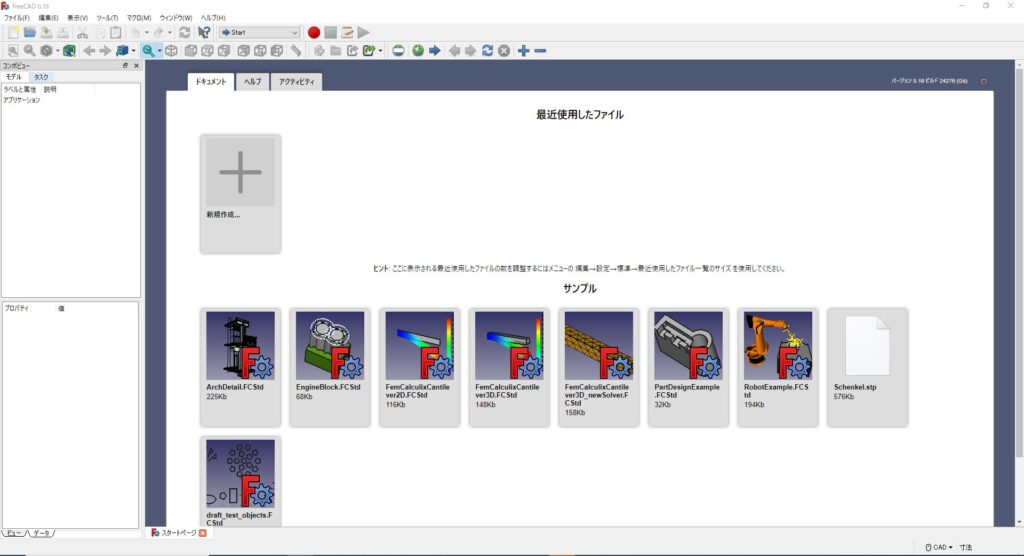Close the スタートページ tab with red X

click(203, 533)
